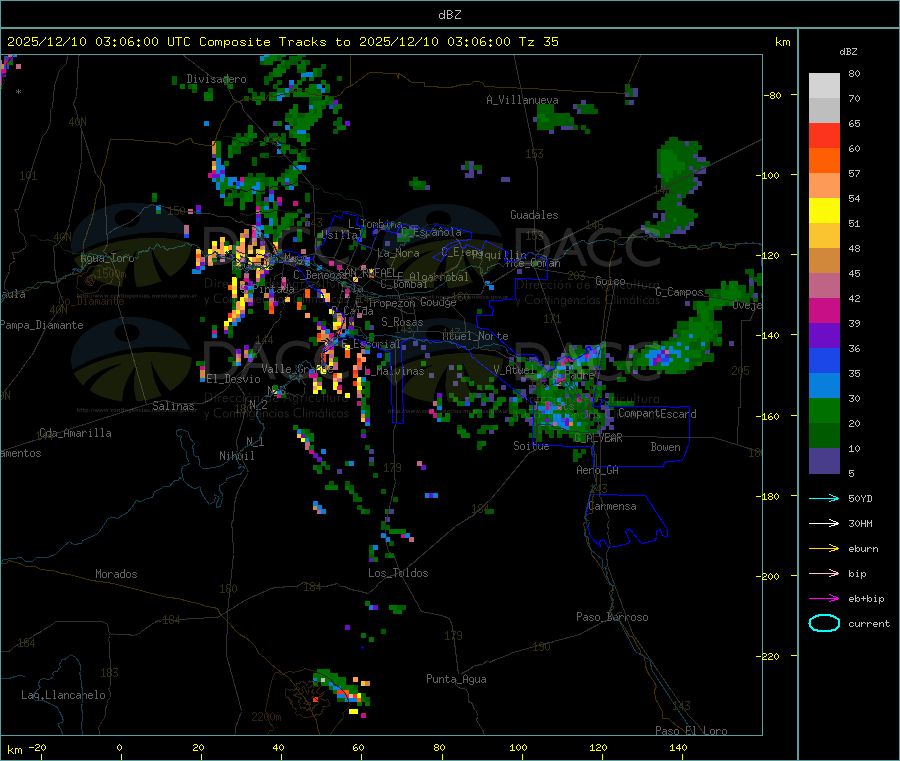Click the dBZ heading above the color scale
Image resolution: width=900 pixels, height=761 pixels.
848,52
